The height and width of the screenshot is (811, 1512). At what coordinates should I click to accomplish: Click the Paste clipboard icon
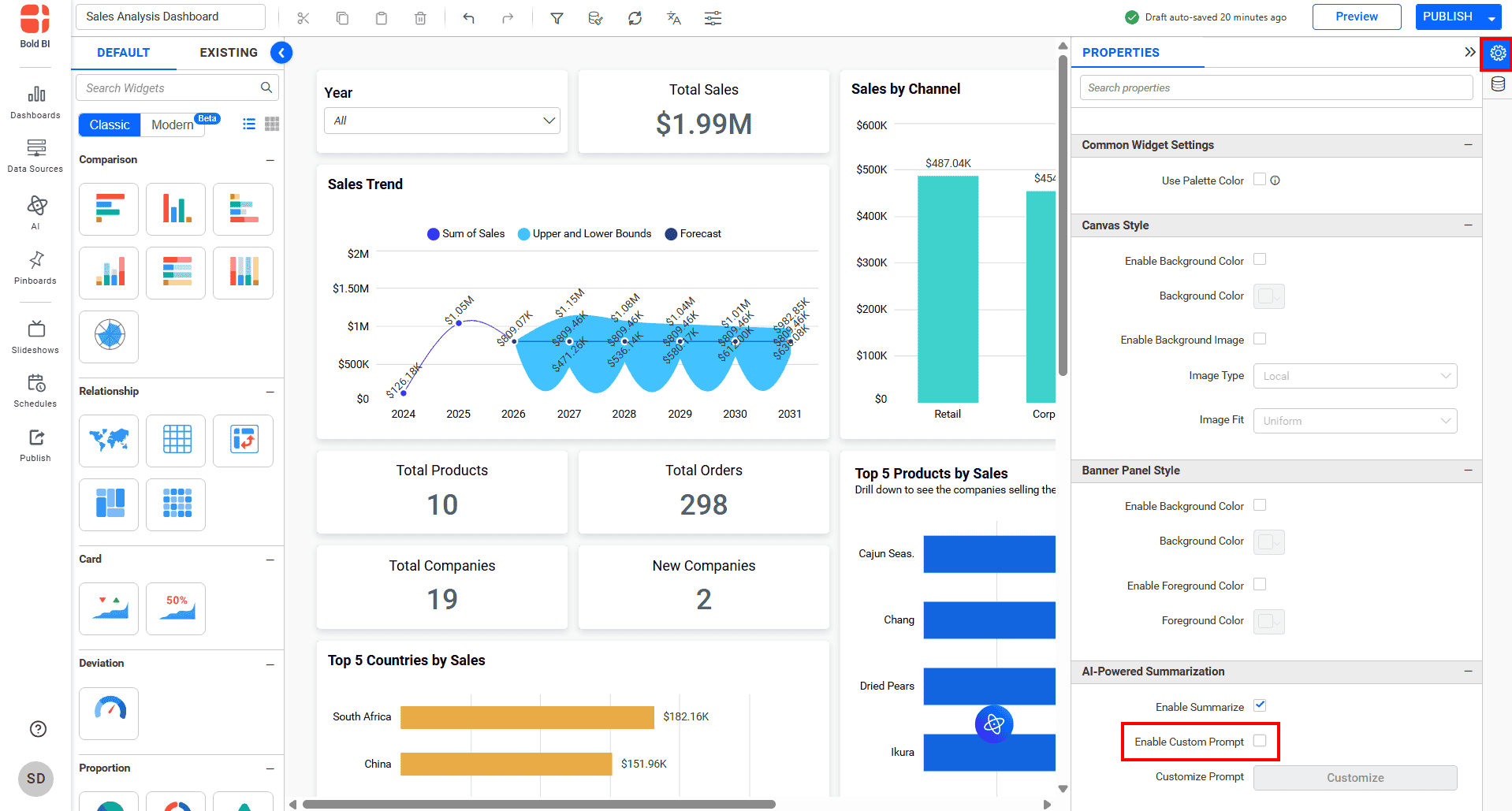click(x=382, y=18)
